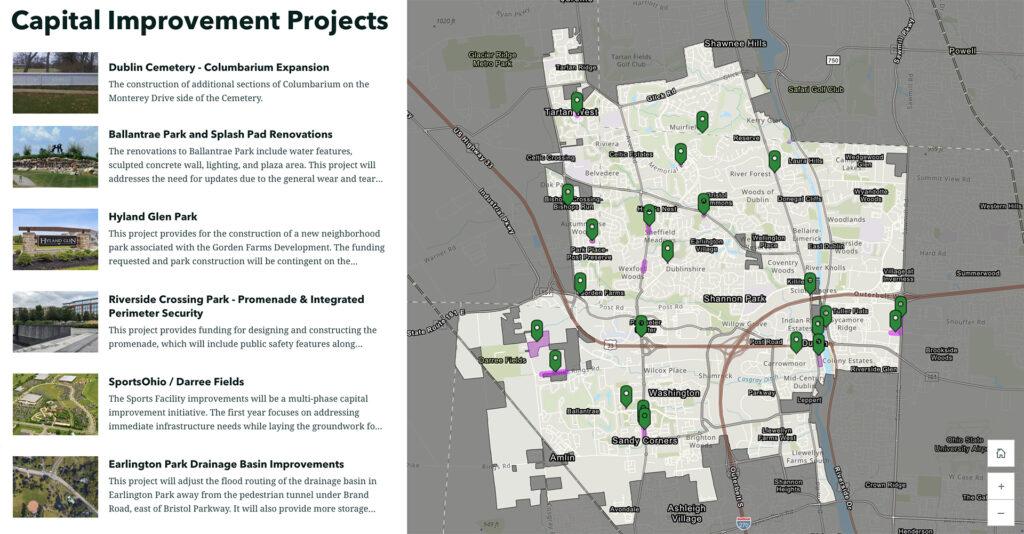
Task: Click the green pin at Bristol Commons
Action: click(x=703, y=202)
